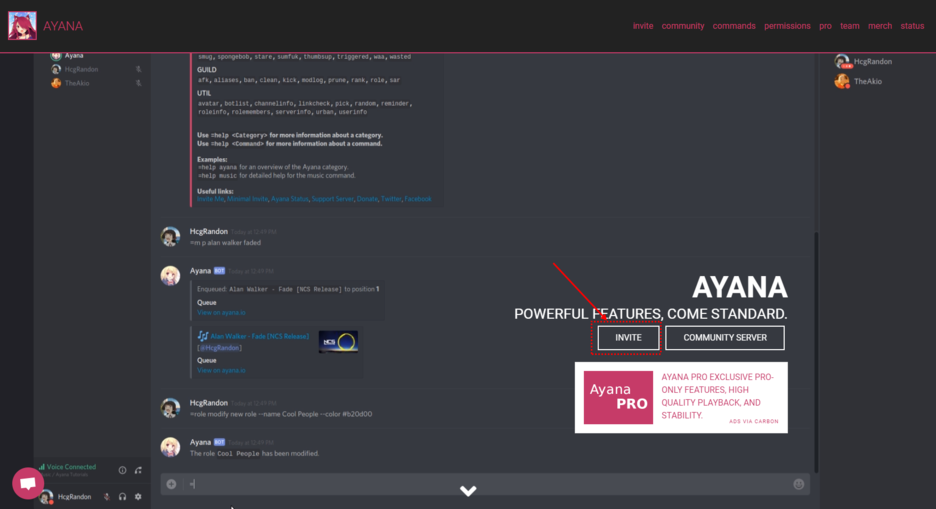Click the COMMUNITY SERVER button
Screen dimensions: 936x509
tap(725, 338)
